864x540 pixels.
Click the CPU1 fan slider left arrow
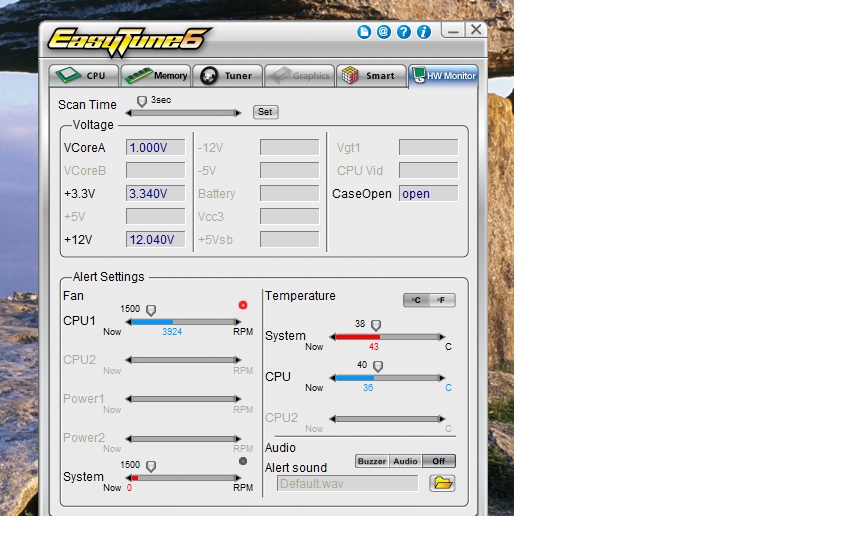(129, 322)
